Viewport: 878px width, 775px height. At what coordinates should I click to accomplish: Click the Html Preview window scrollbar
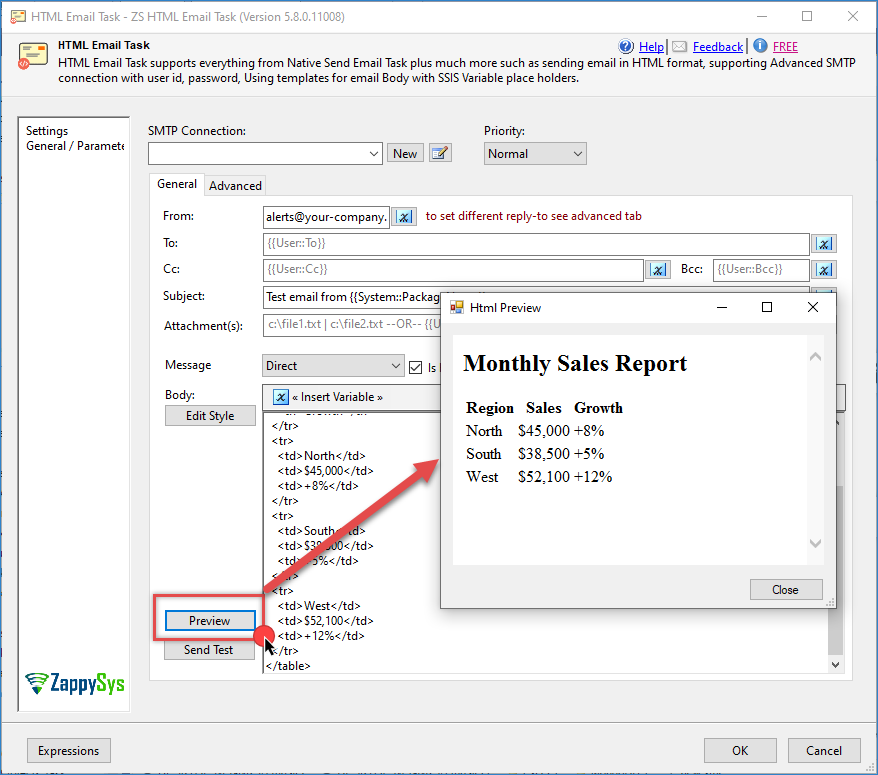tap(815, 450)
